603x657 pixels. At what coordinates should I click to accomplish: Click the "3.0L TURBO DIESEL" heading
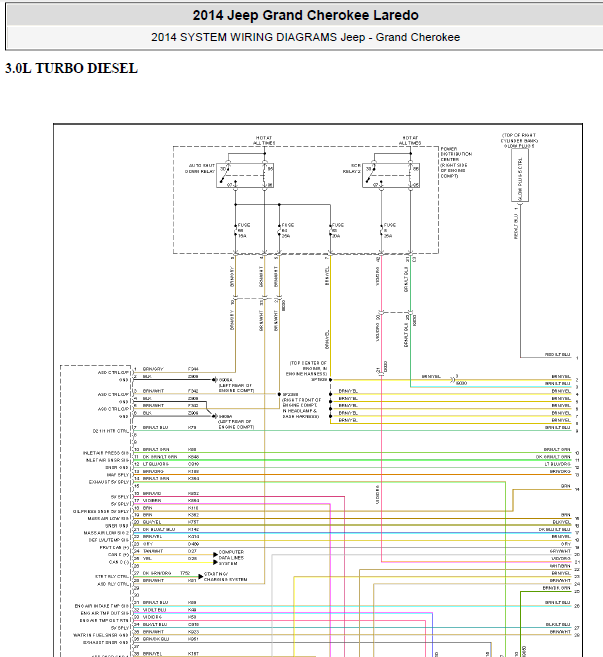(71, 68)
